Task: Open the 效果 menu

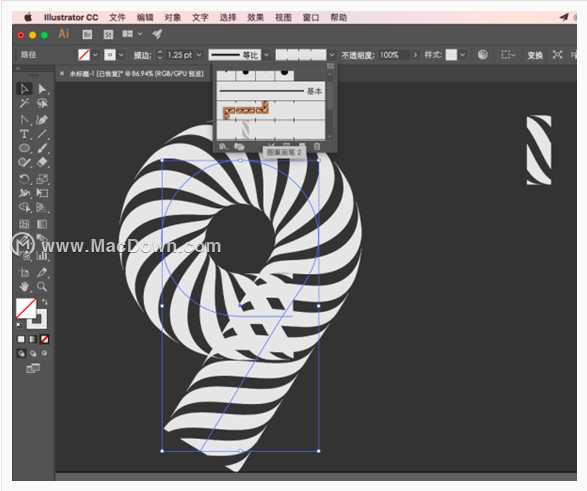Action: (x=256, y=18)
